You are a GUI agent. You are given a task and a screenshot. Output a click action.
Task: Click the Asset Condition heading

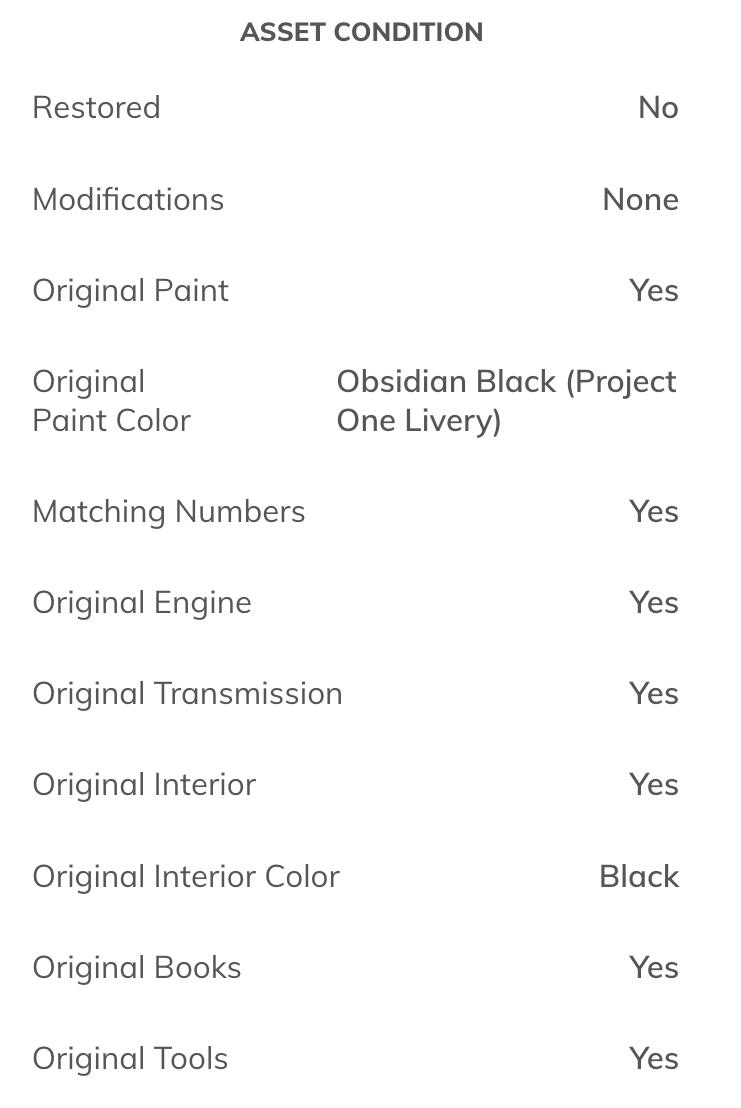click(361, 32)
